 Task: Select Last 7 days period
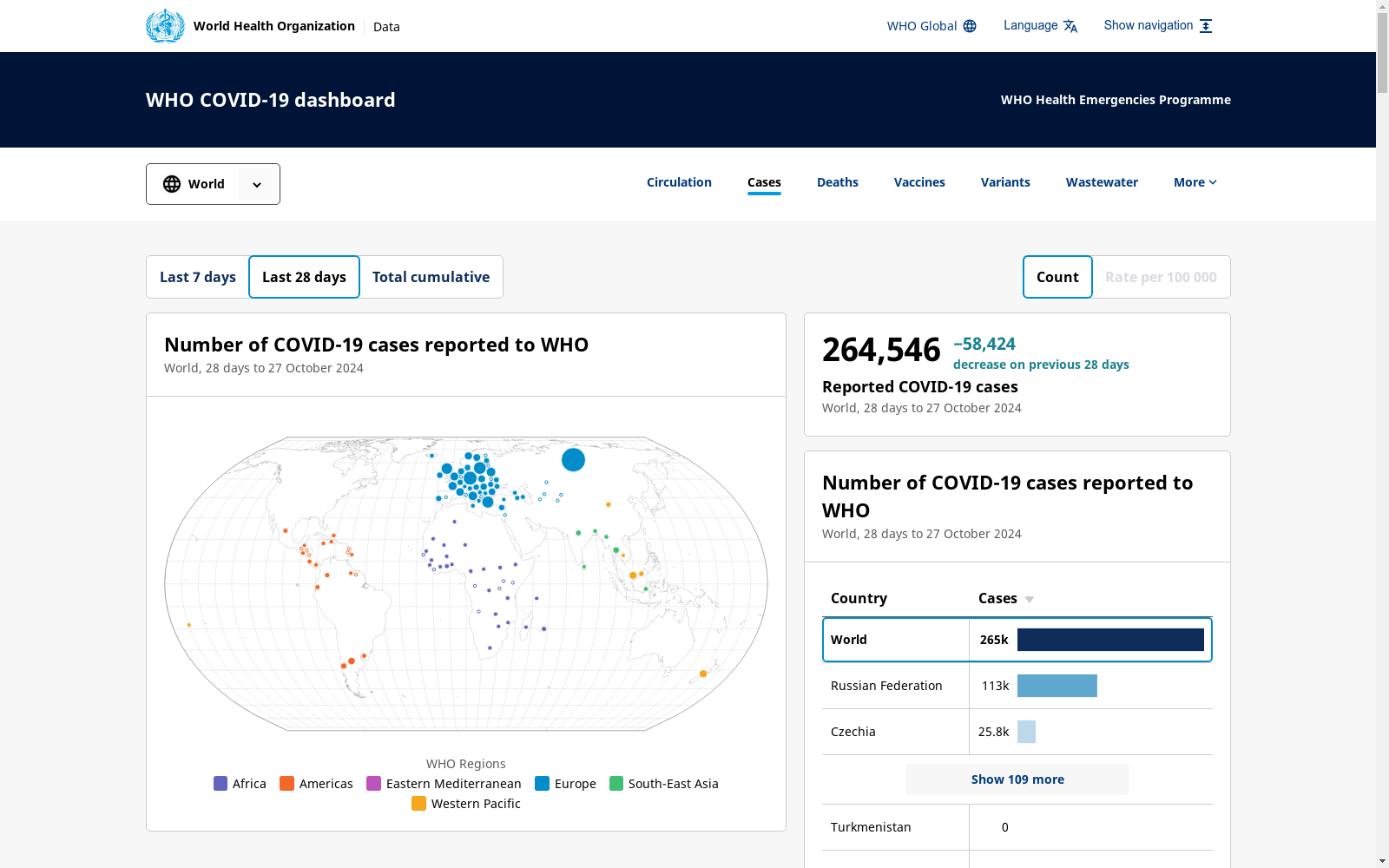tap(198, 277)
